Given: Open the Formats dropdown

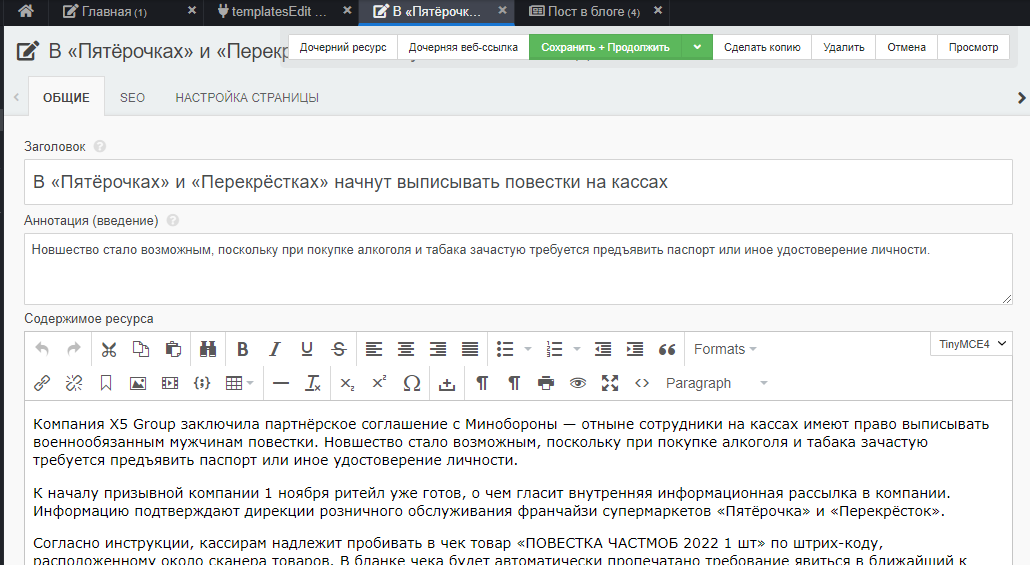Looking at the screenshot, I should pyautogui.click(x=725, y=349).
